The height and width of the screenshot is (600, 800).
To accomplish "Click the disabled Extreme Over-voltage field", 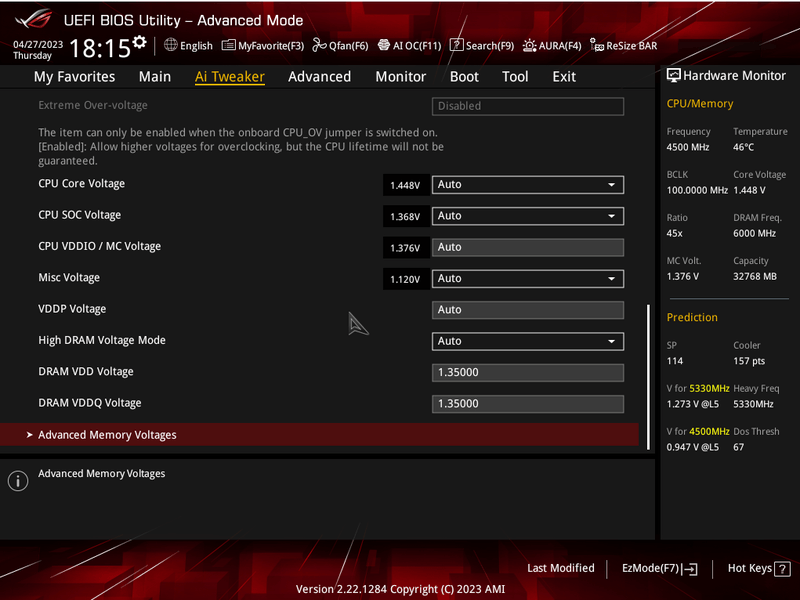I will click(528, 106).
